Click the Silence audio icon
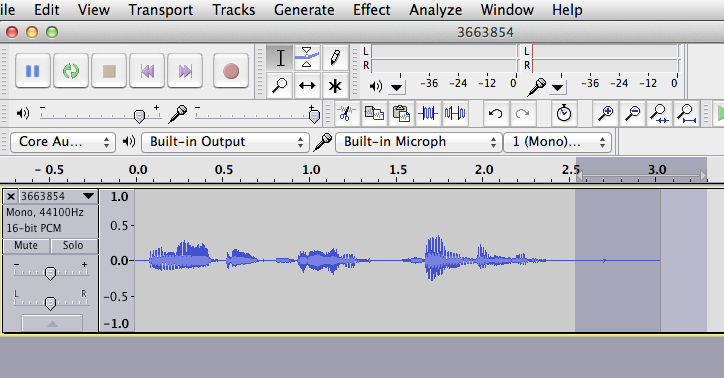 (x=455, y=114)
